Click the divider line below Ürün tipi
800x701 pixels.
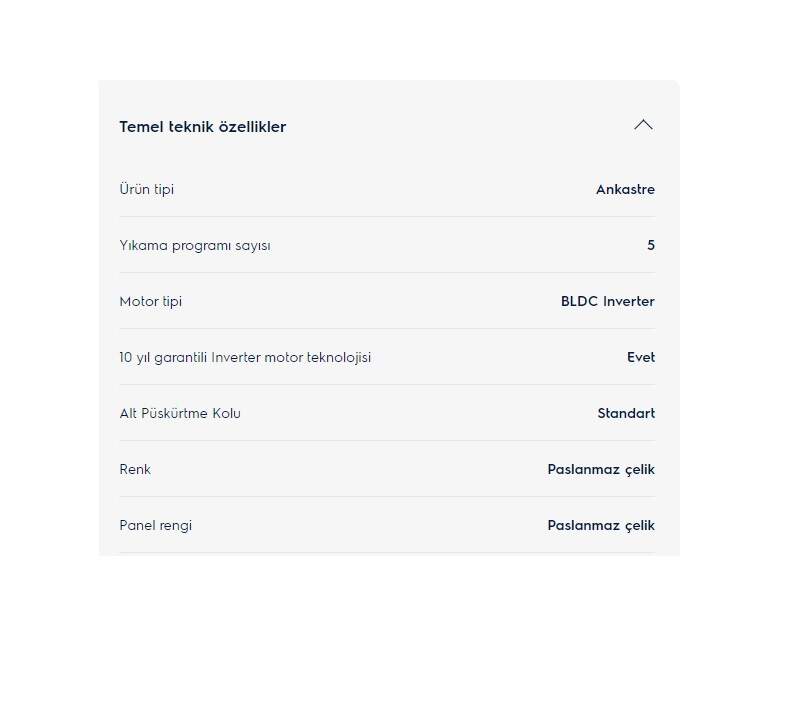[x=388, y=216]
